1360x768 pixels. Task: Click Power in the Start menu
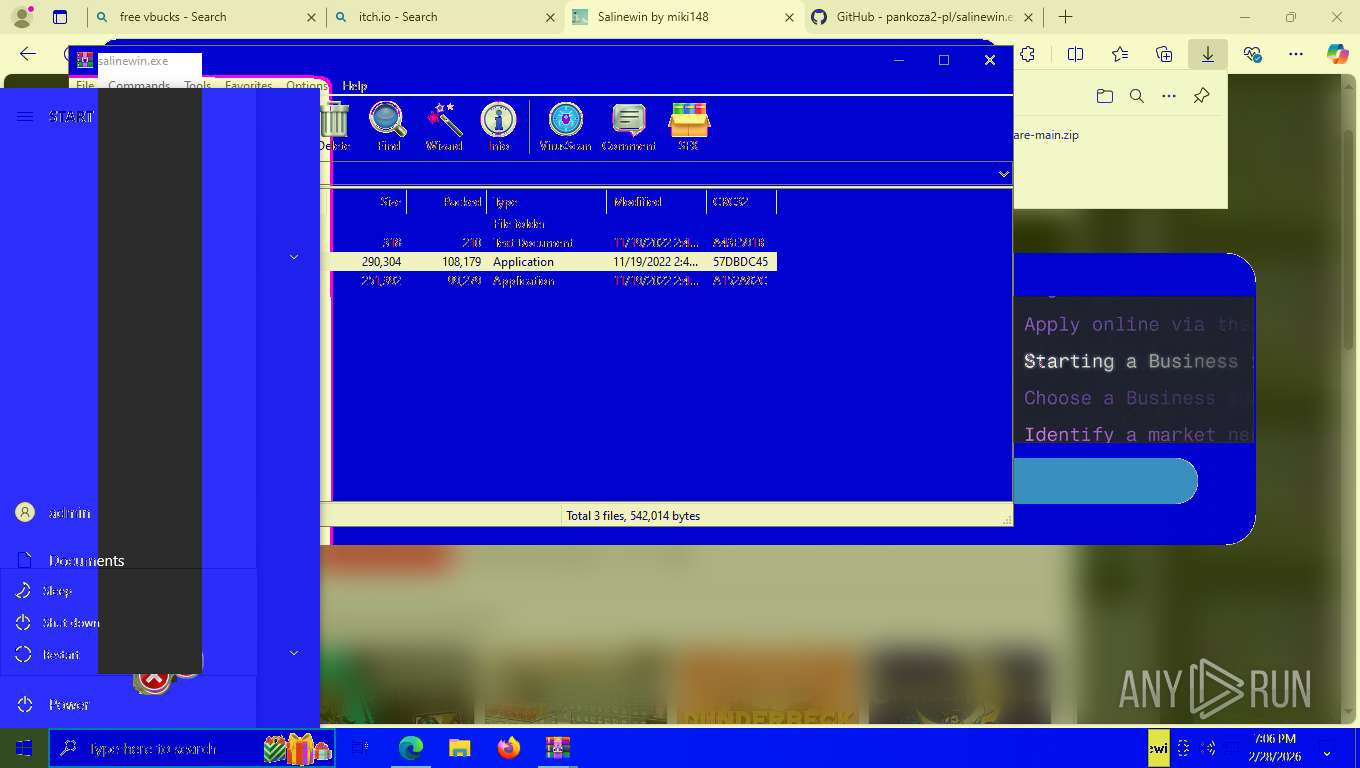(128, 705)
